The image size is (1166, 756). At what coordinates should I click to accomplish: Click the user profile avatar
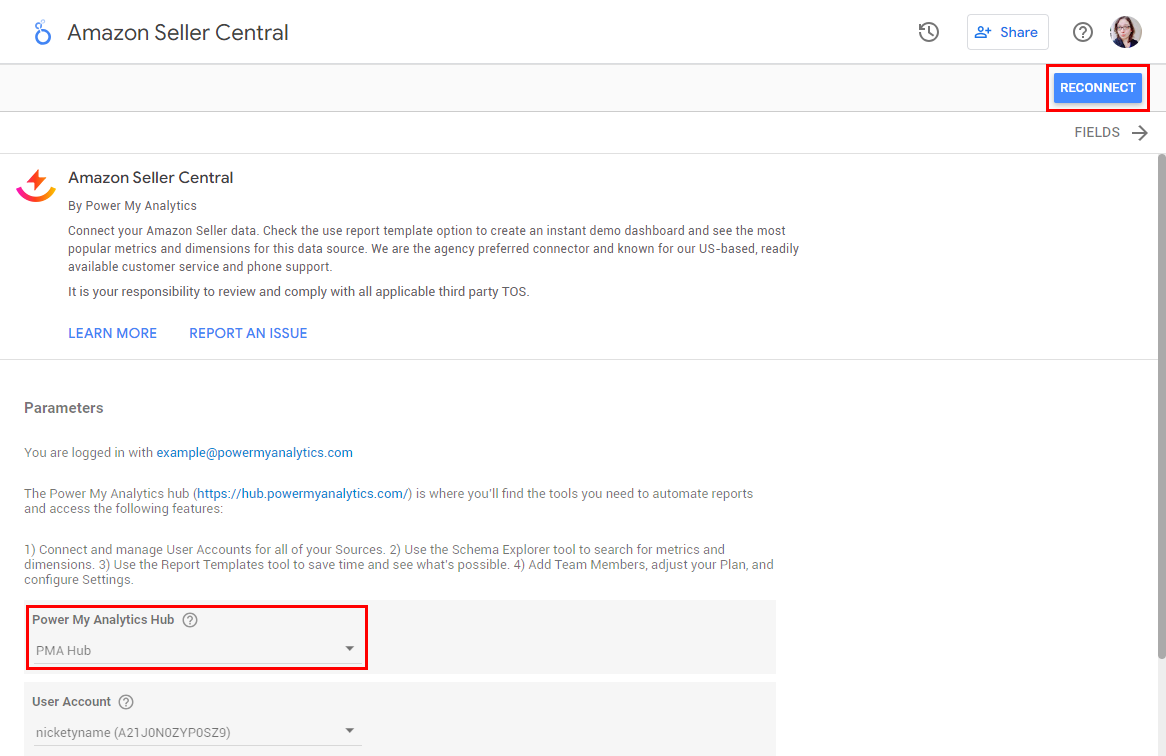tap(1125, 32)
